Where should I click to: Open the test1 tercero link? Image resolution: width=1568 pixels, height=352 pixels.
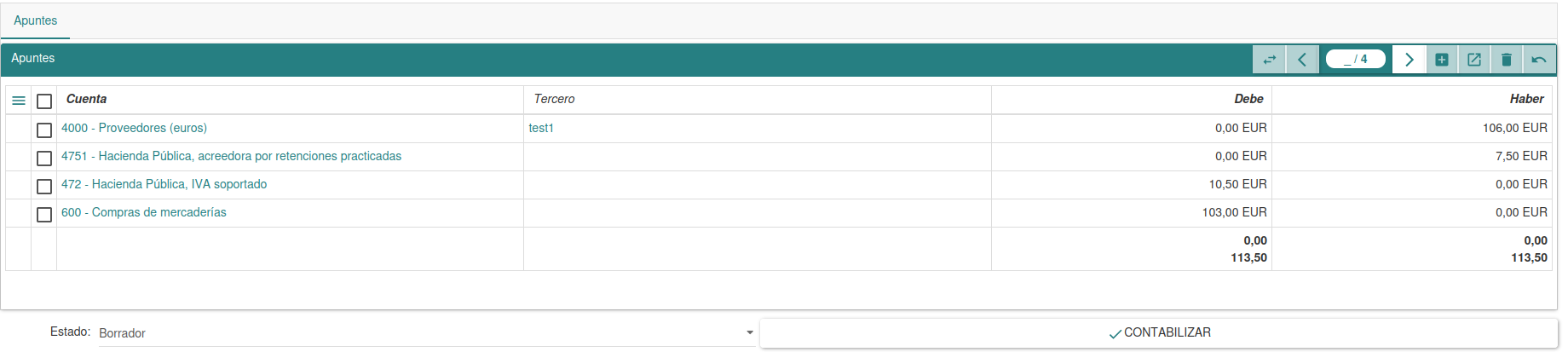(541, 128)
